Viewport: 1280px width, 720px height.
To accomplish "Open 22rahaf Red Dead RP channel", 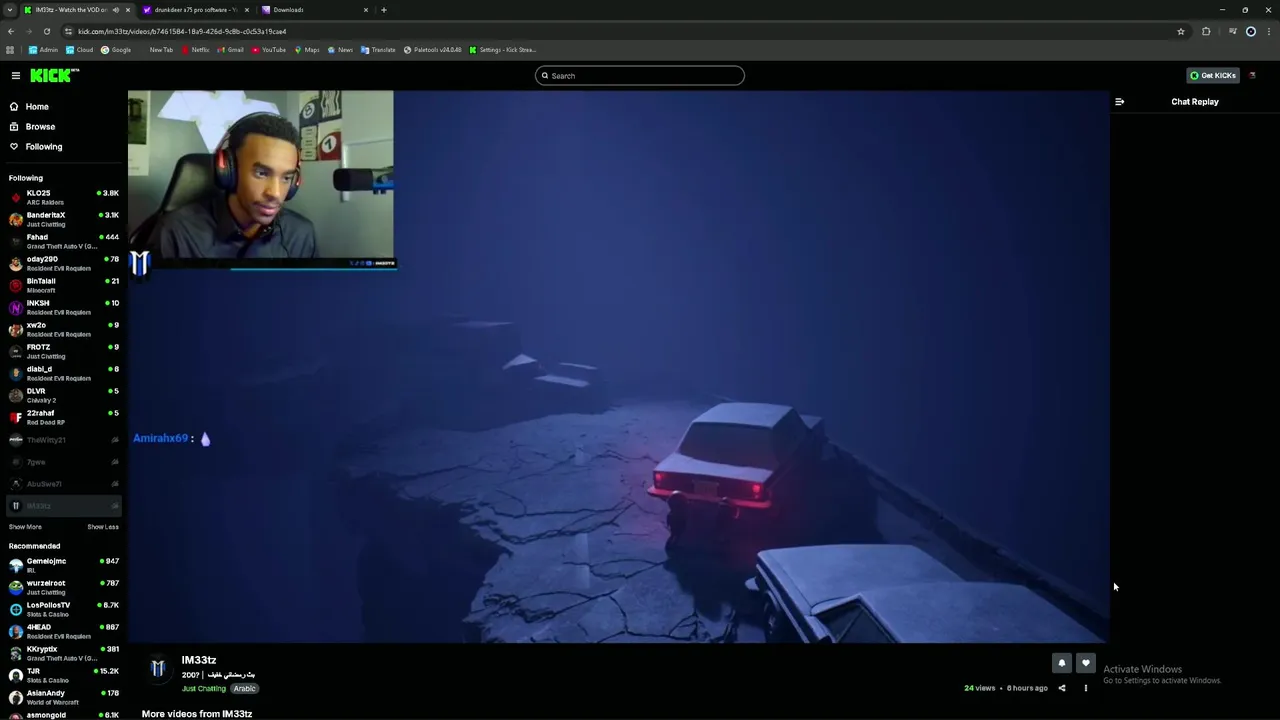I will point(64,417).
